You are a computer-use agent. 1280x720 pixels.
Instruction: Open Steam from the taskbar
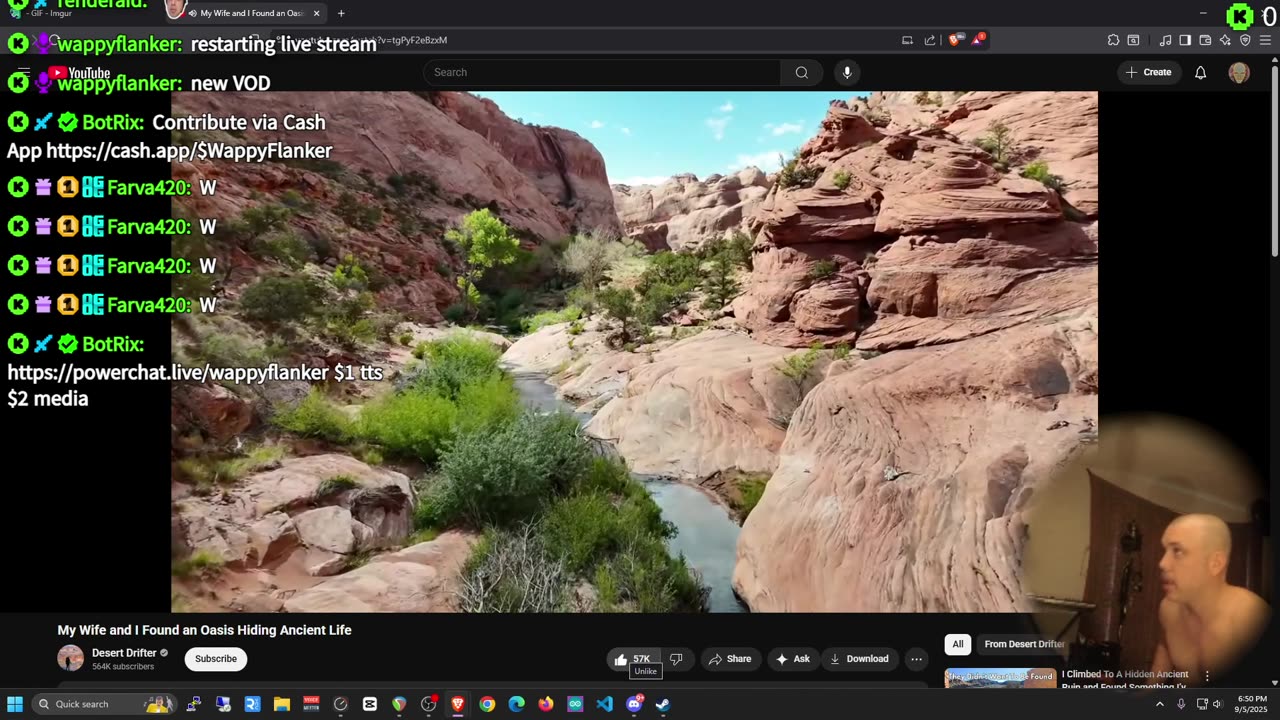pos(663,704)
